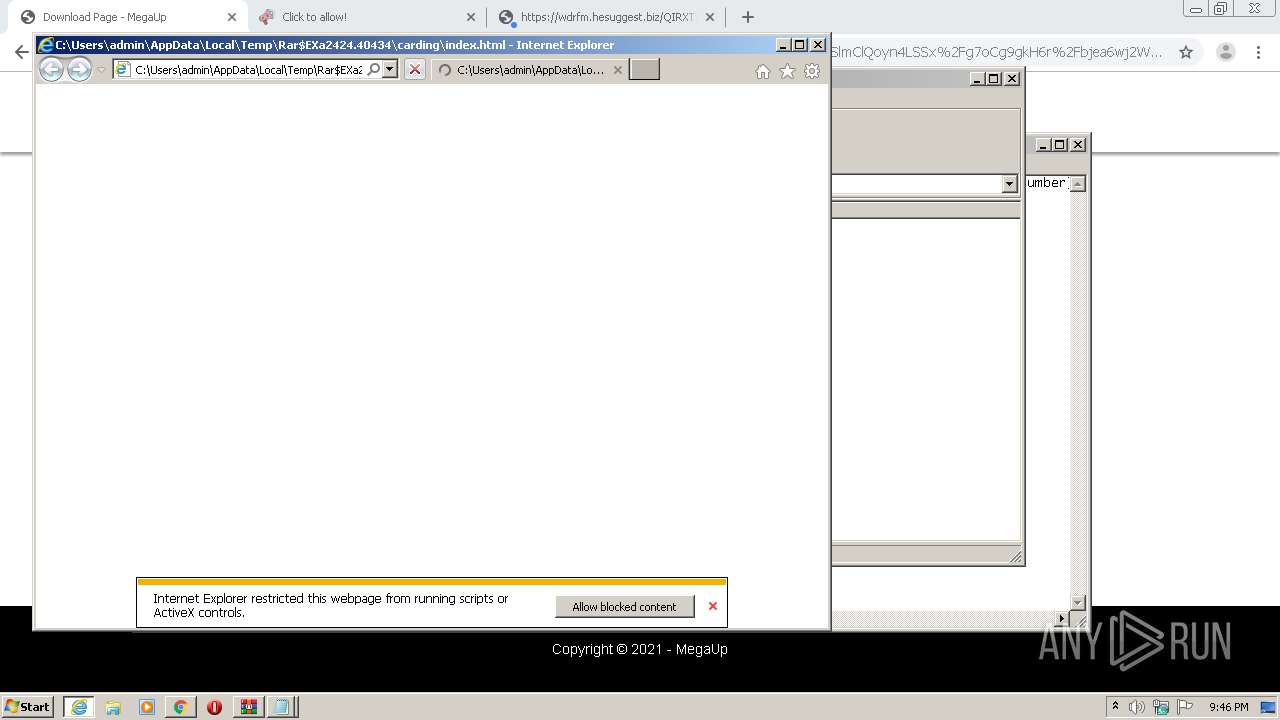
Task: Bookmark this page with Chrome star icon
Action: [1186, 52]
